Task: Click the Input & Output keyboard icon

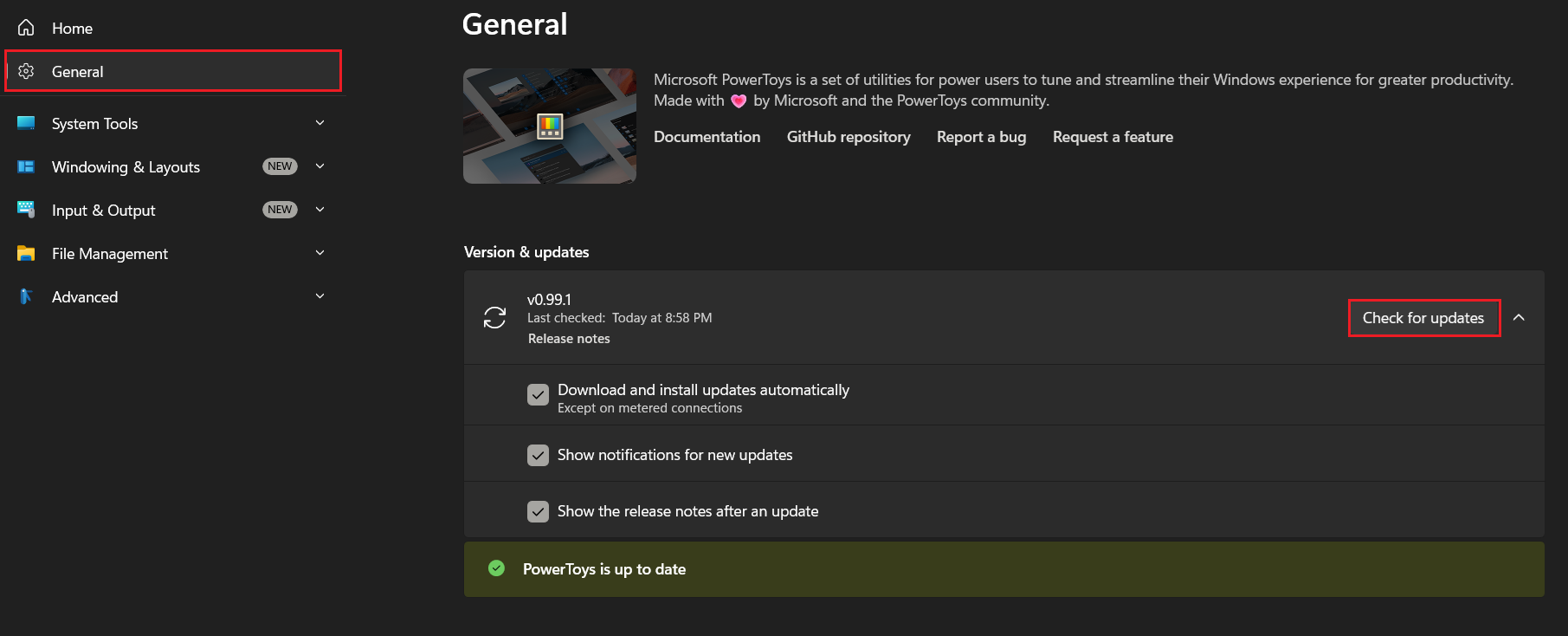Action: click(x=26, y=210)
